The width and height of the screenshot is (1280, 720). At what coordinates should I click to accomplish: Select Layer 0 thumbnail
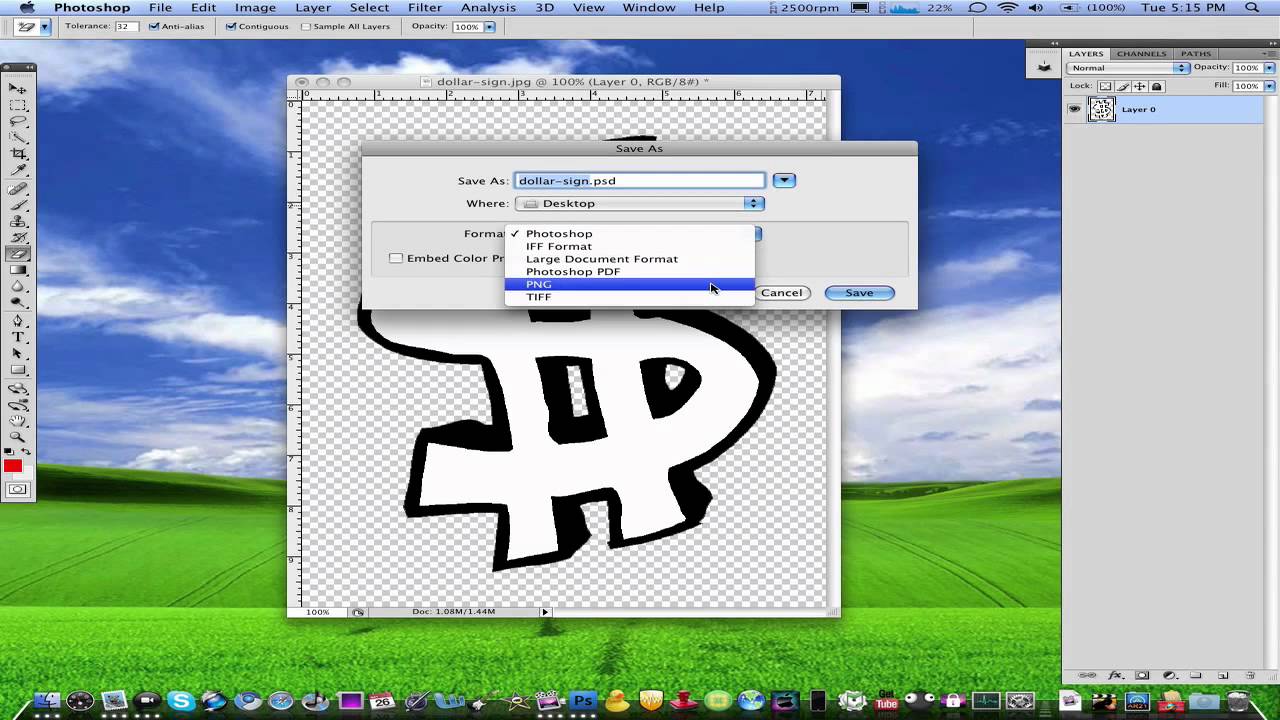click(x=1101, y=110)
